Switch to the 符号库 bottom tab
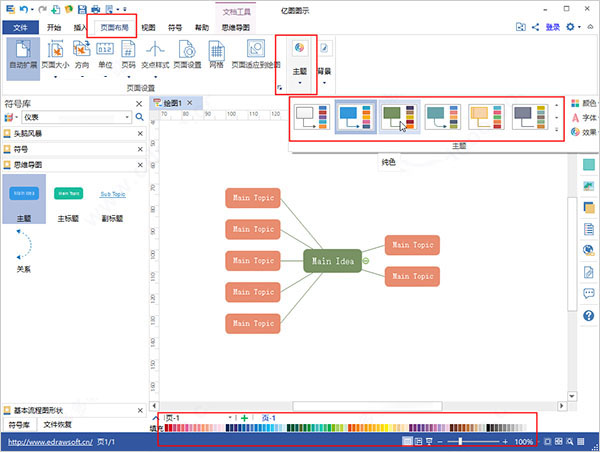Screen dimensions: 600x452 (19, 424)
